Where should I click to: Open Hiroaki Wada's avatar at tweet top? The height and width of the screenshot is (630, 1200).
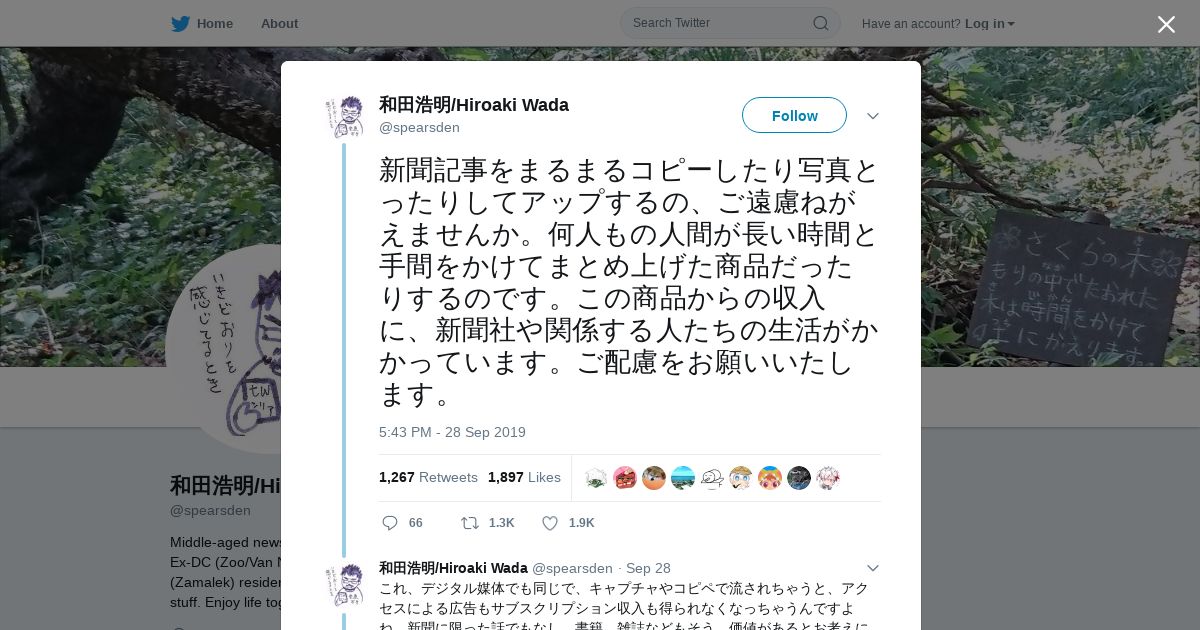pyautogui.click(x=345, y=117)
